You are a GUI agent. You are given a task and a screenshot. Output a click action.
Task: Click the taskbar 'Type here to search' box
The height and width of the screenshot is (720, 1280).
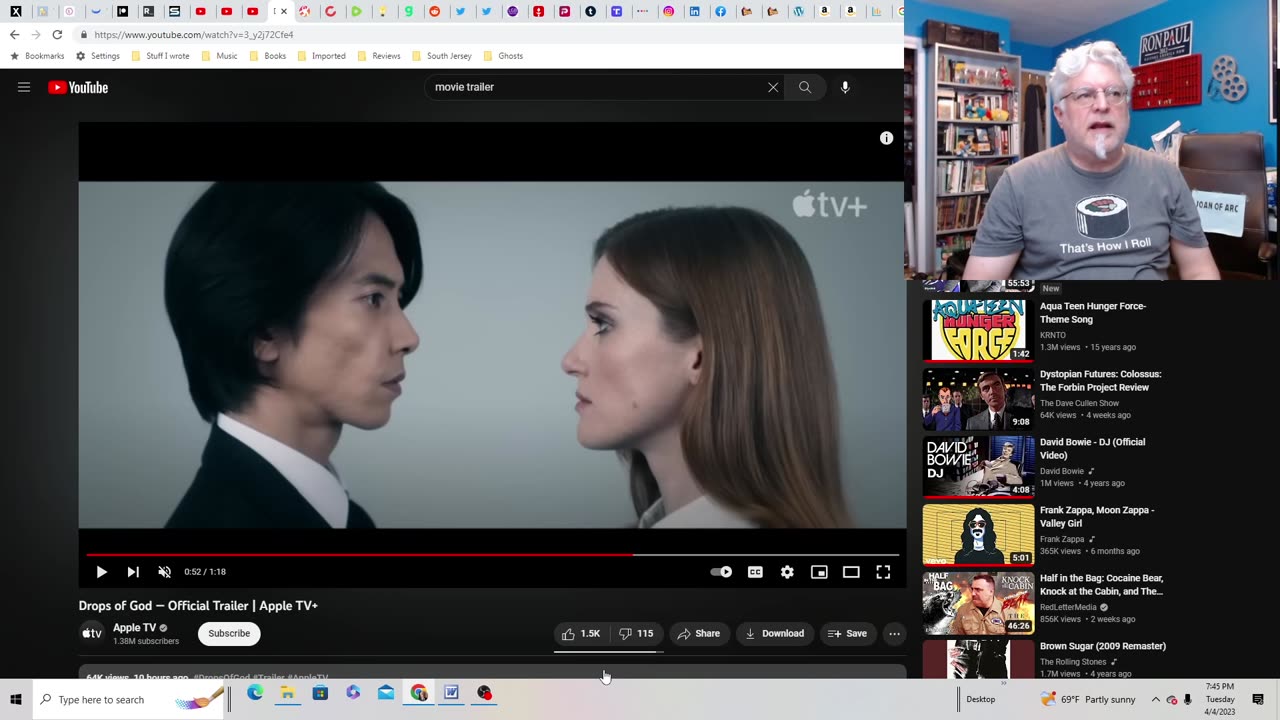(x=130, y=699)
